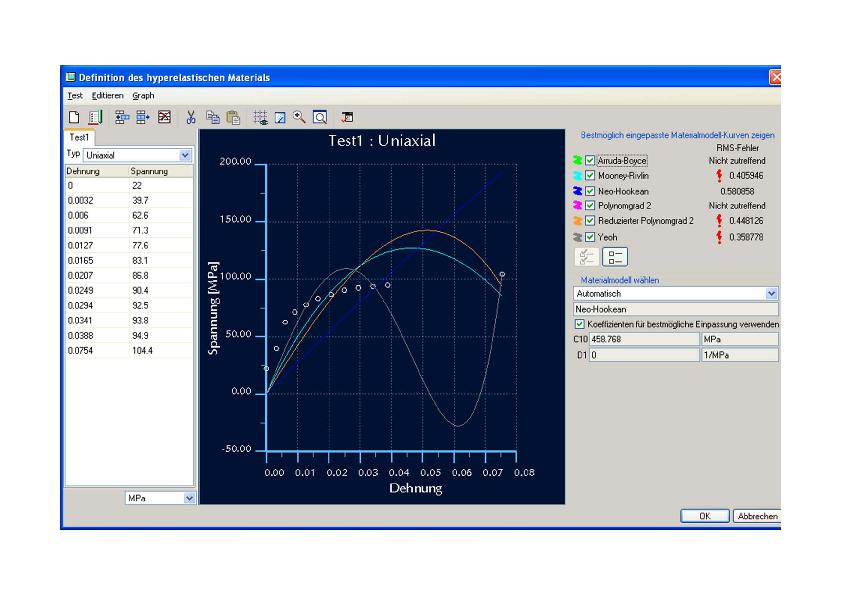This screenshot has width=841, height=595.
Task: Click the deselect-all curves list button
Action: (x=615, y=257)
